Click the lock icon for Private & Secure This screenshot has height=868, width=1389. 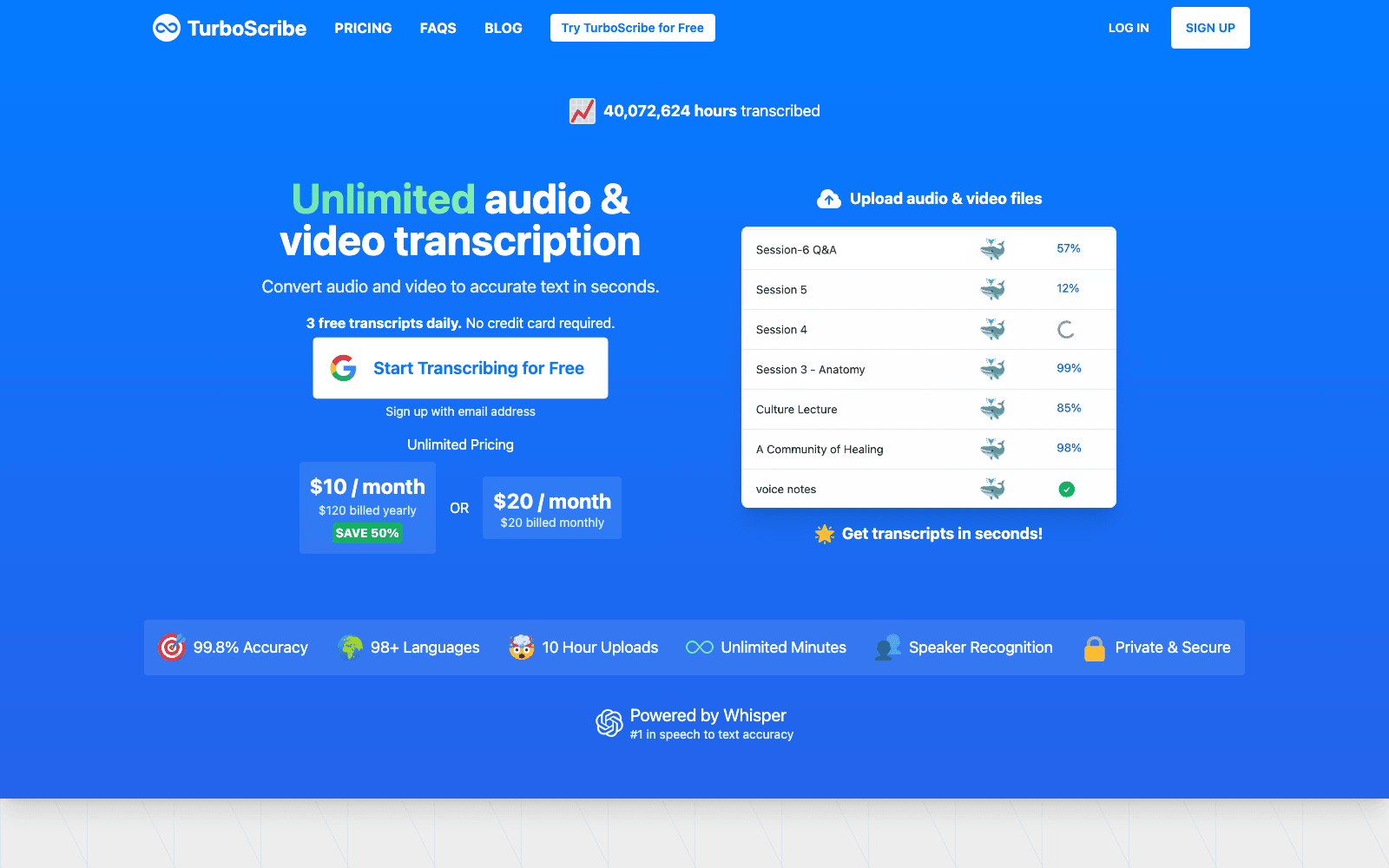[1095, 648]
